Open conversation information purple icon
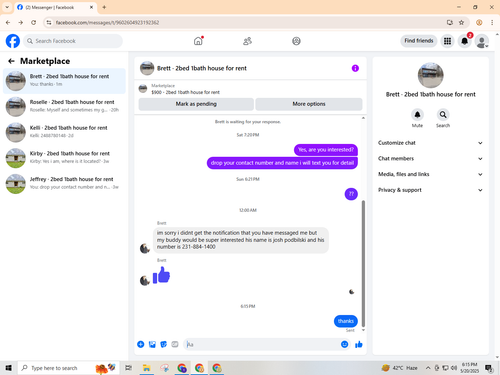This screenshot has height=375, width=500. click(355, 68)
